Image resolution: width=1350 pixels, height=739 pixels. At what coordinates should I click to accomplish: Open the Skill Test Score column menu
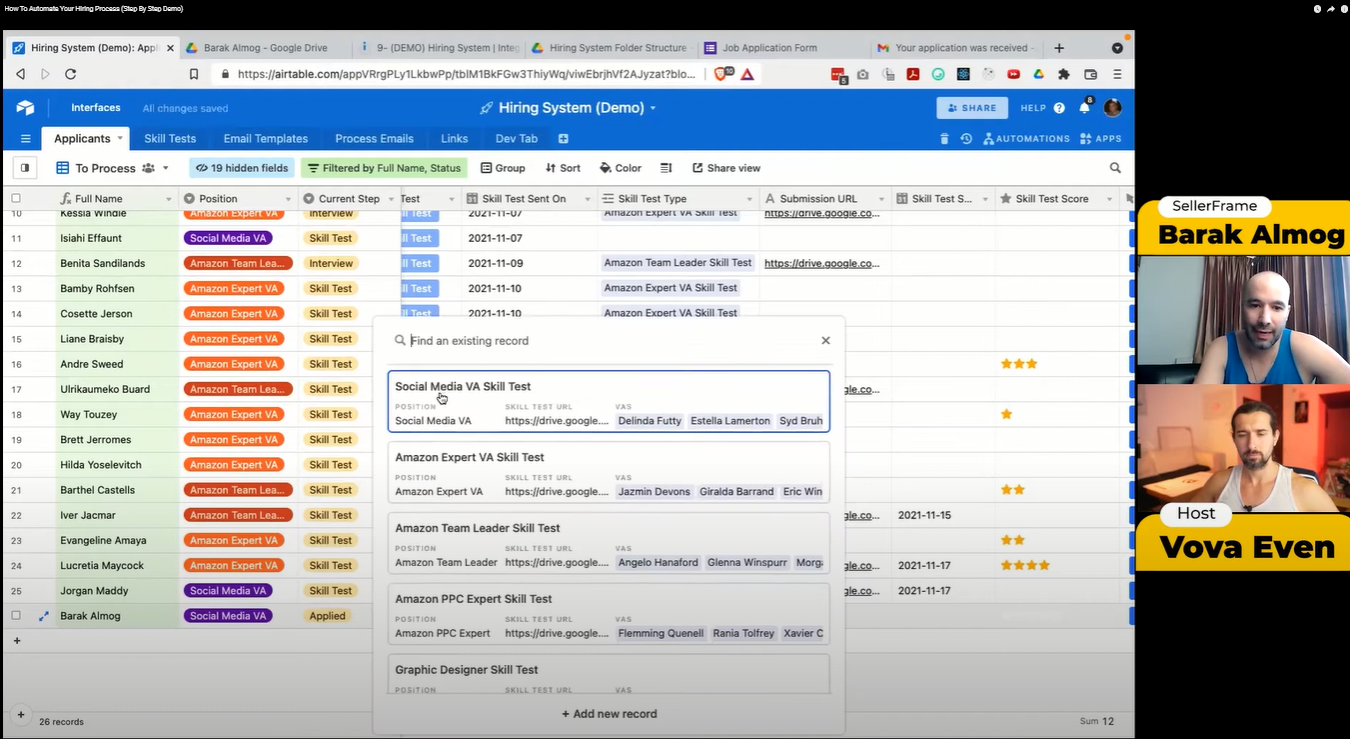point(1109,199)
